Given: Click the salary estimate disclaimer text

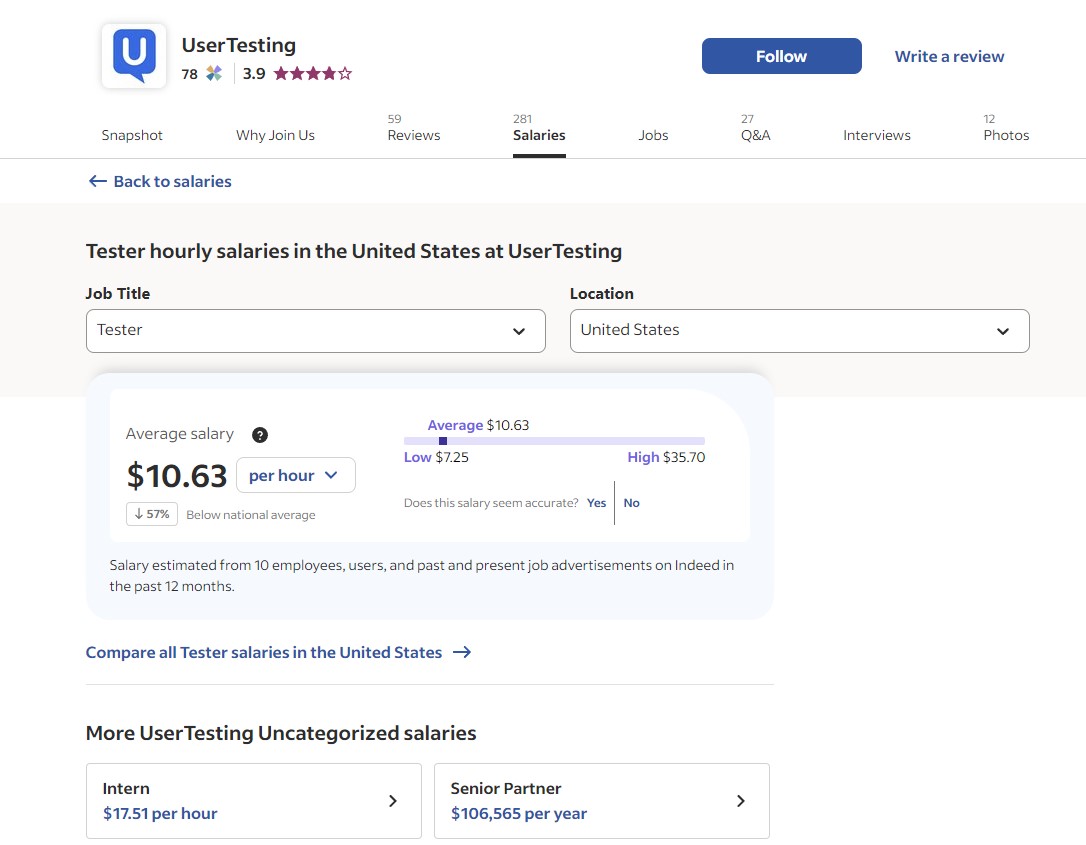Looking at the screenshot, I should tap(422, 576).
